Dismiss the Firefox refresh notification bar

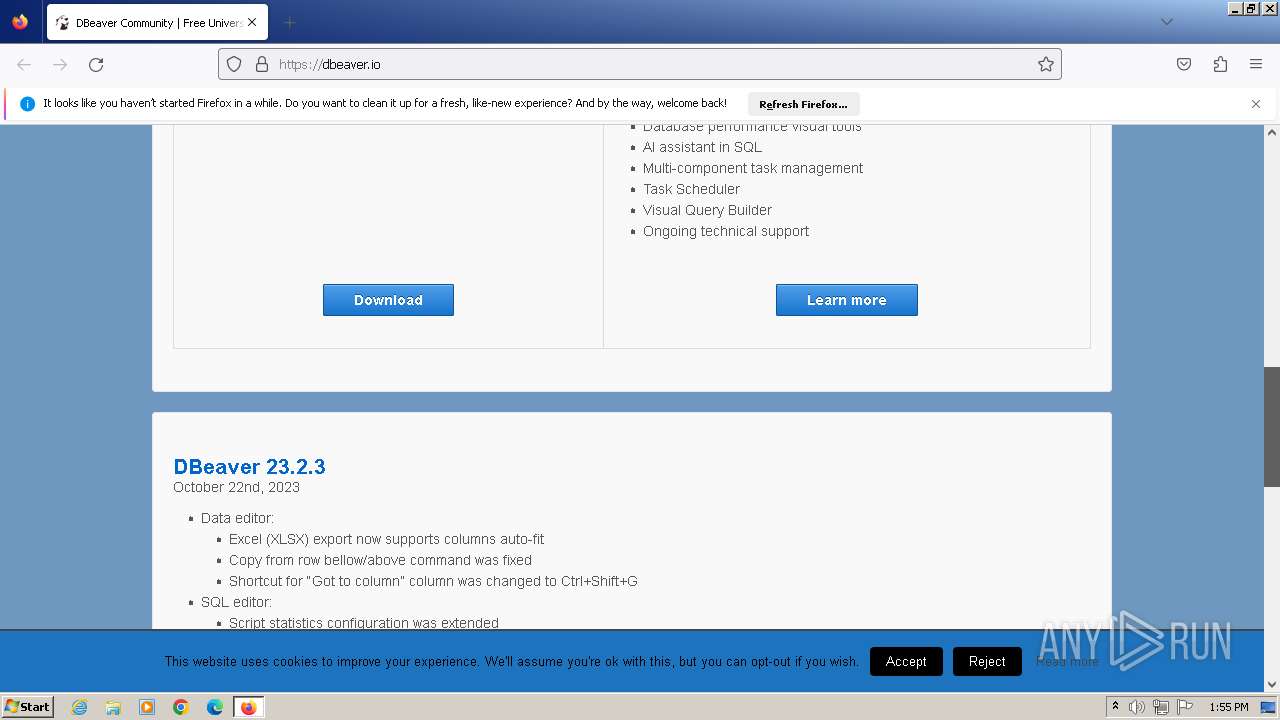tap(1256, 104)
